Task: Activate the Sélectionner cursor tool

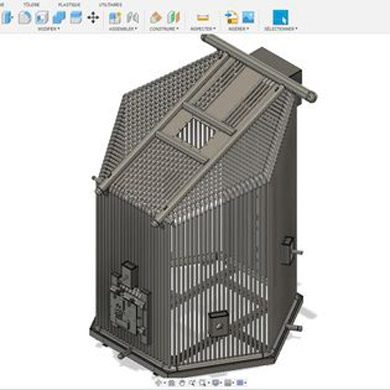Action: click(x=280, y=17)
